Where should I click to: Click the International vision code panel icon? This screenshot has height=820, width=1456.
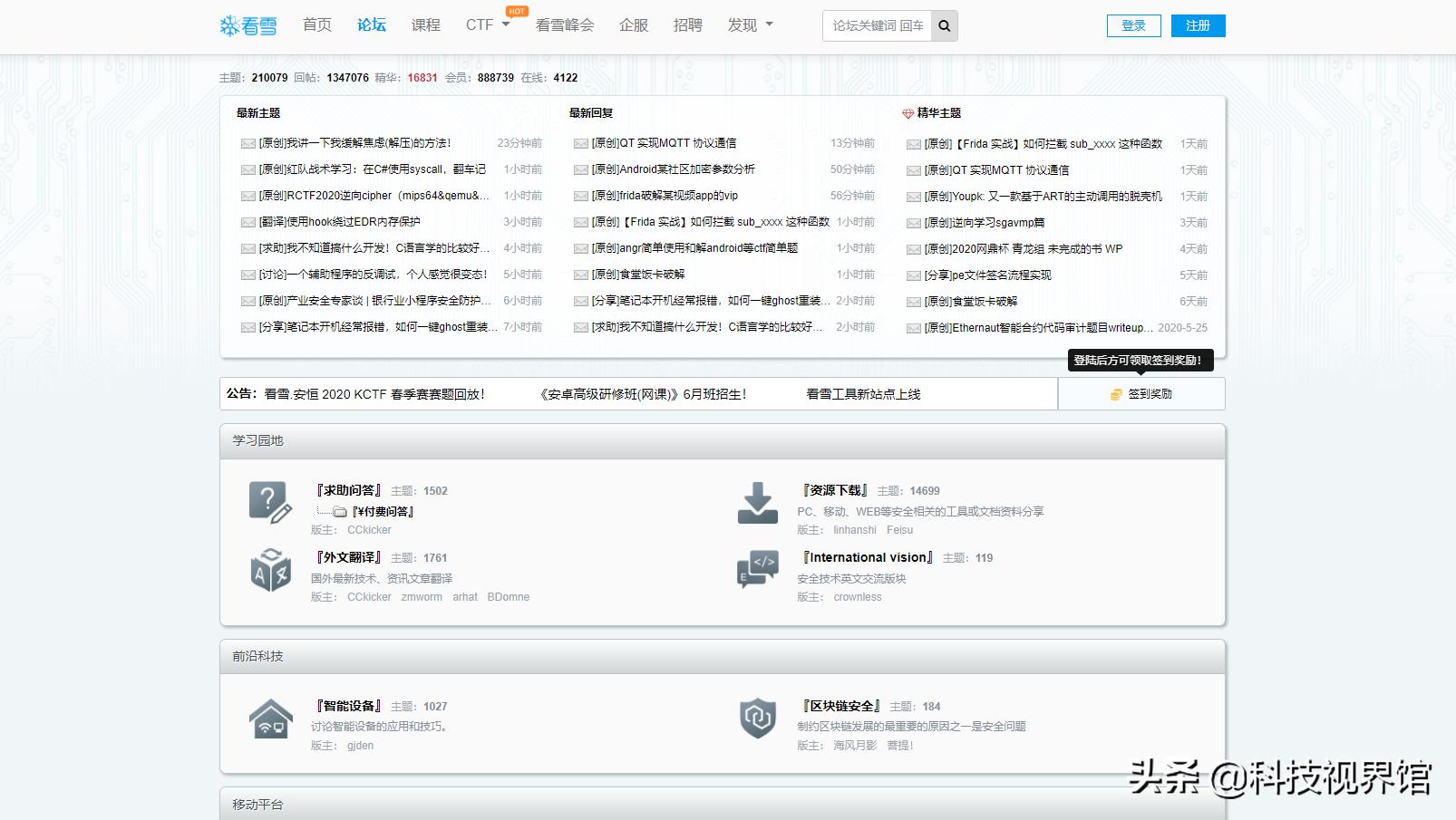[x=757, y=569]
